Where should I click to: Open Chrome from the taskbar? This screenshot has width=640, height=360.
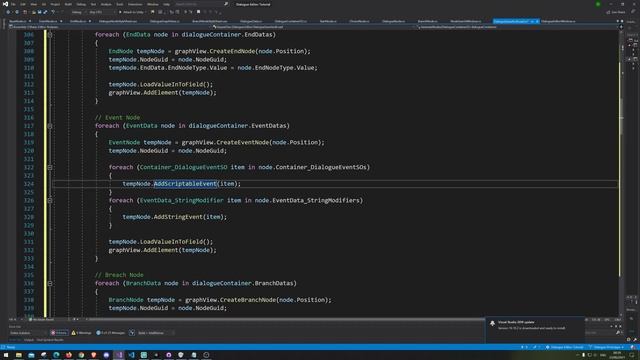point(81,355)
